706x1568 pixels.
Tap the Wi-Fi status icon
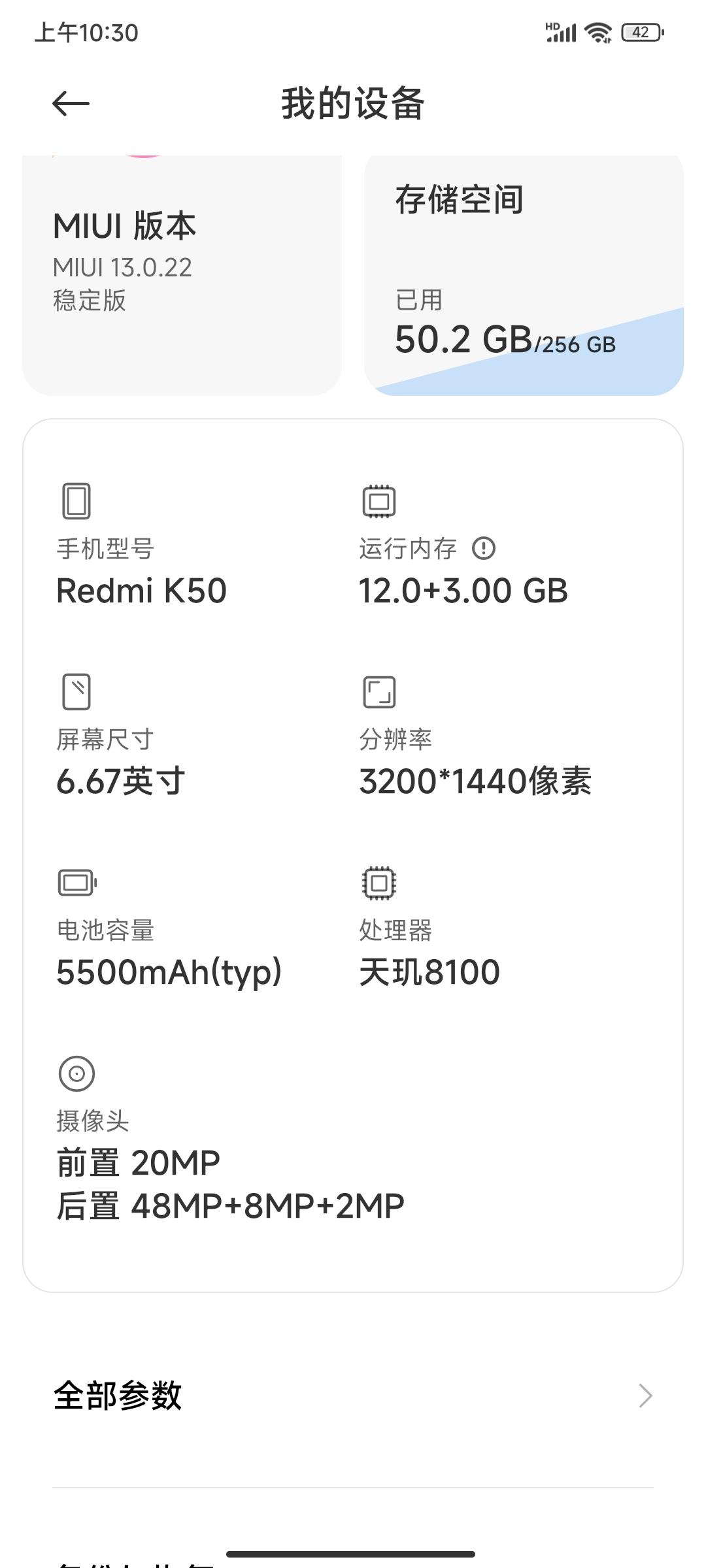[598, 32]
